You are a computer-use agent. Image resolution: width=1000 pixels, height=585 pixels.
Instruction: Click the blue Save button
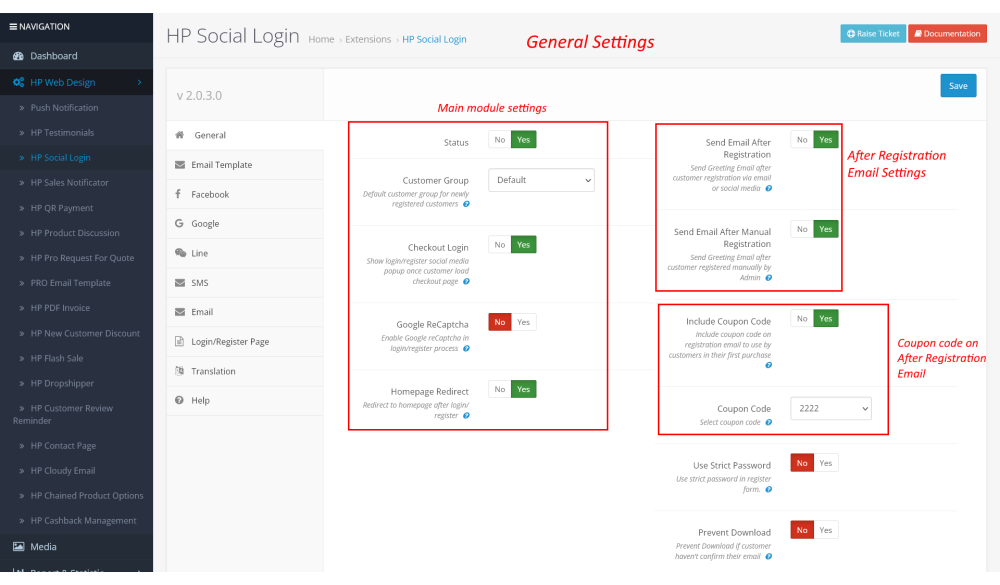958,85
